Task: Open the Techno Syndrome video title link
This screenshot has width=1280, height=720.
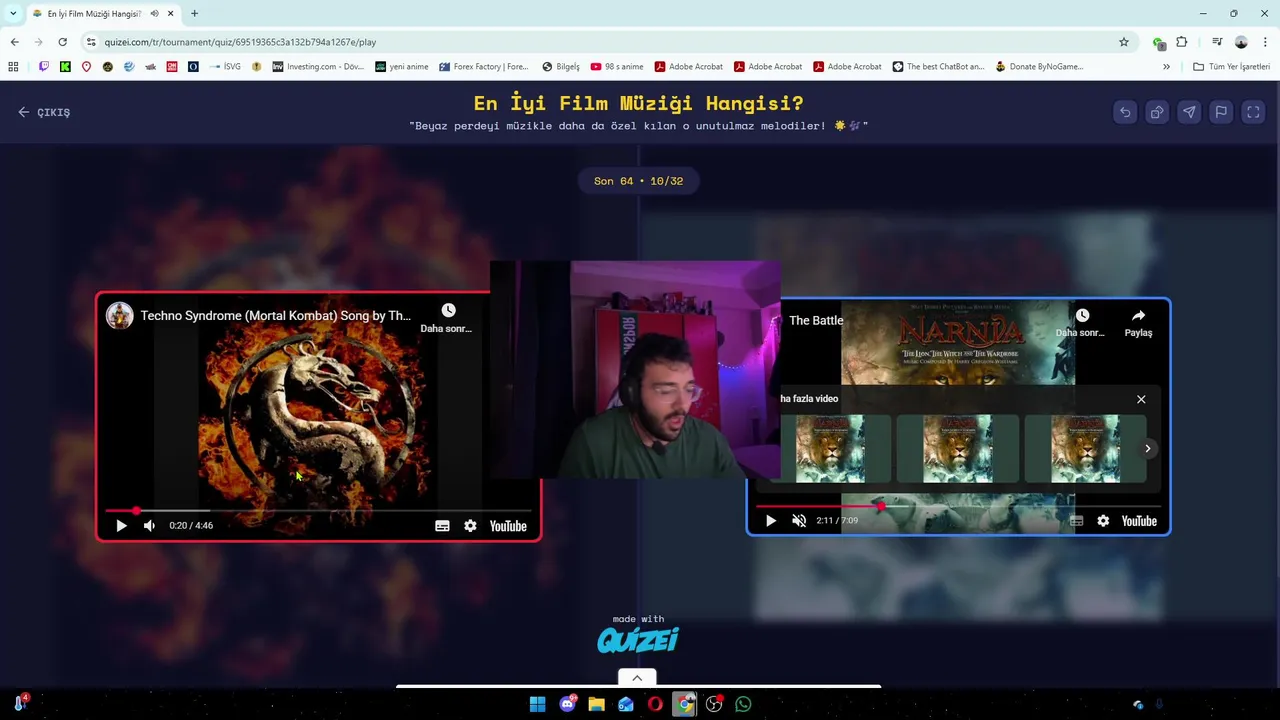Action: (x=275, y=315)
